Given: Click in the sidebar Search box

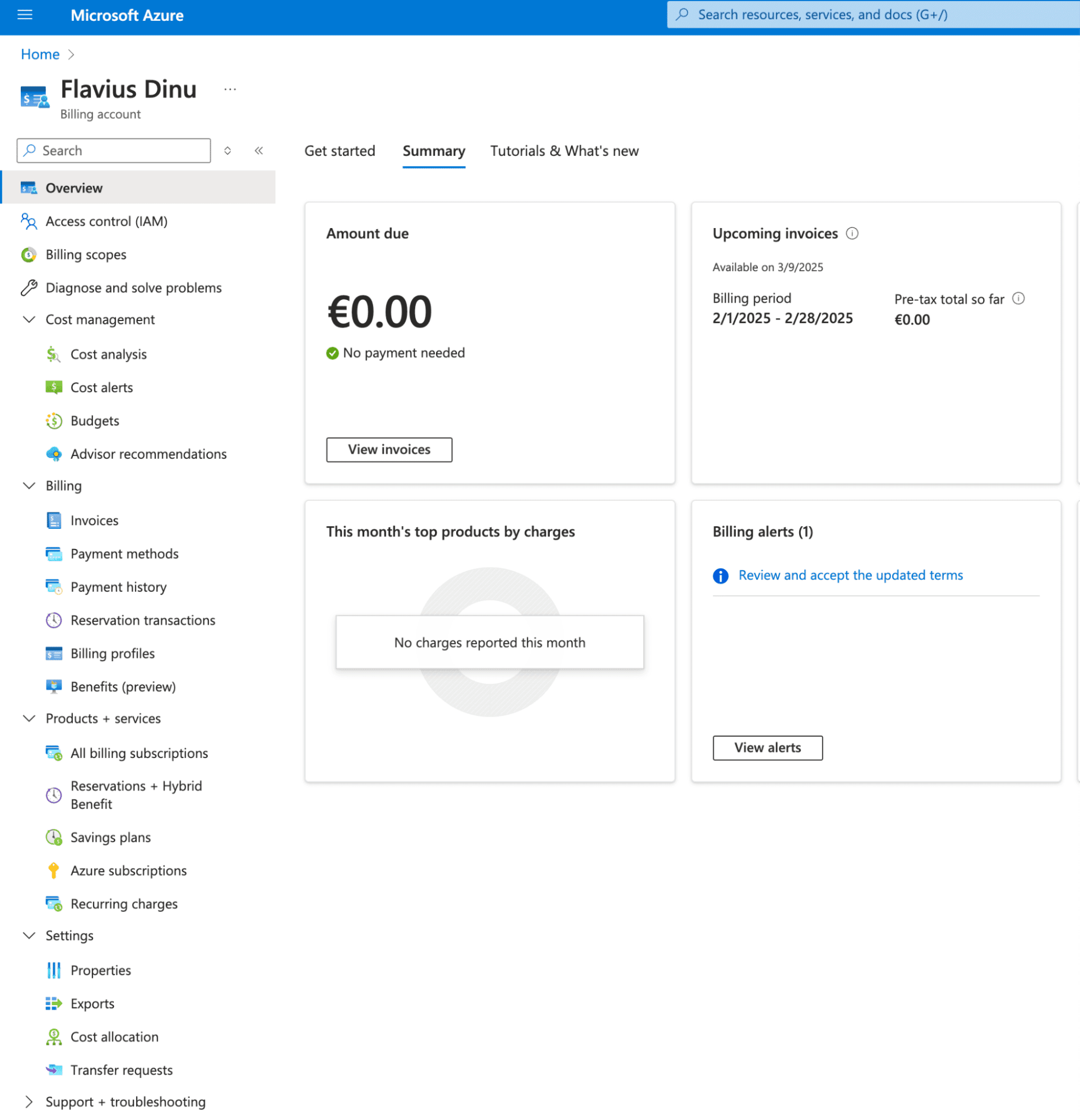Looking at the screenshot, I should (x=114, y=150).
